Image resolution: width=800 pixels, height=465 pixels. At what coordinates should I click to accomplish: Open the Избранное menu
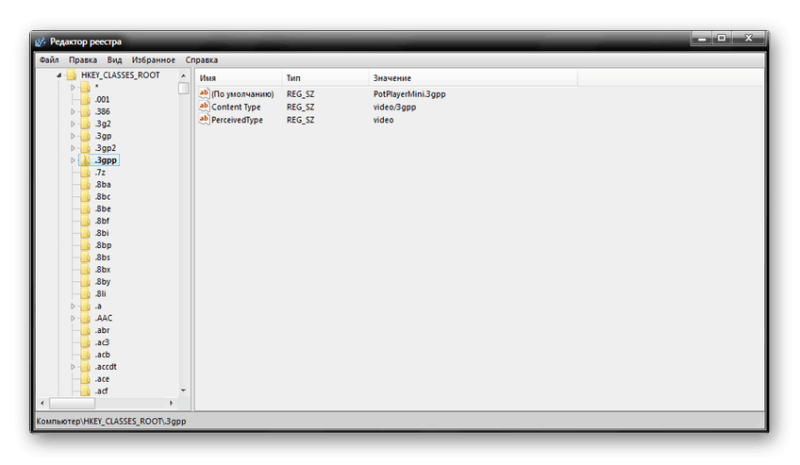pyautogui.click(x=153, y=60)
